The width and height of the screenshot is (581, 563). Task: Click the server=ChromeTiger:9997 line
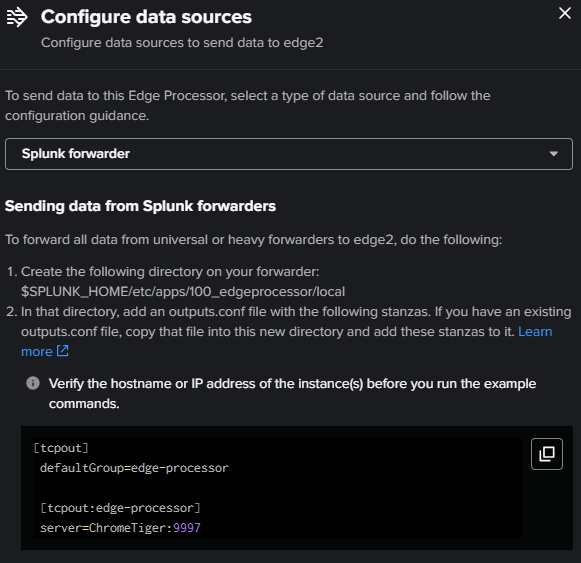[120, 528]
